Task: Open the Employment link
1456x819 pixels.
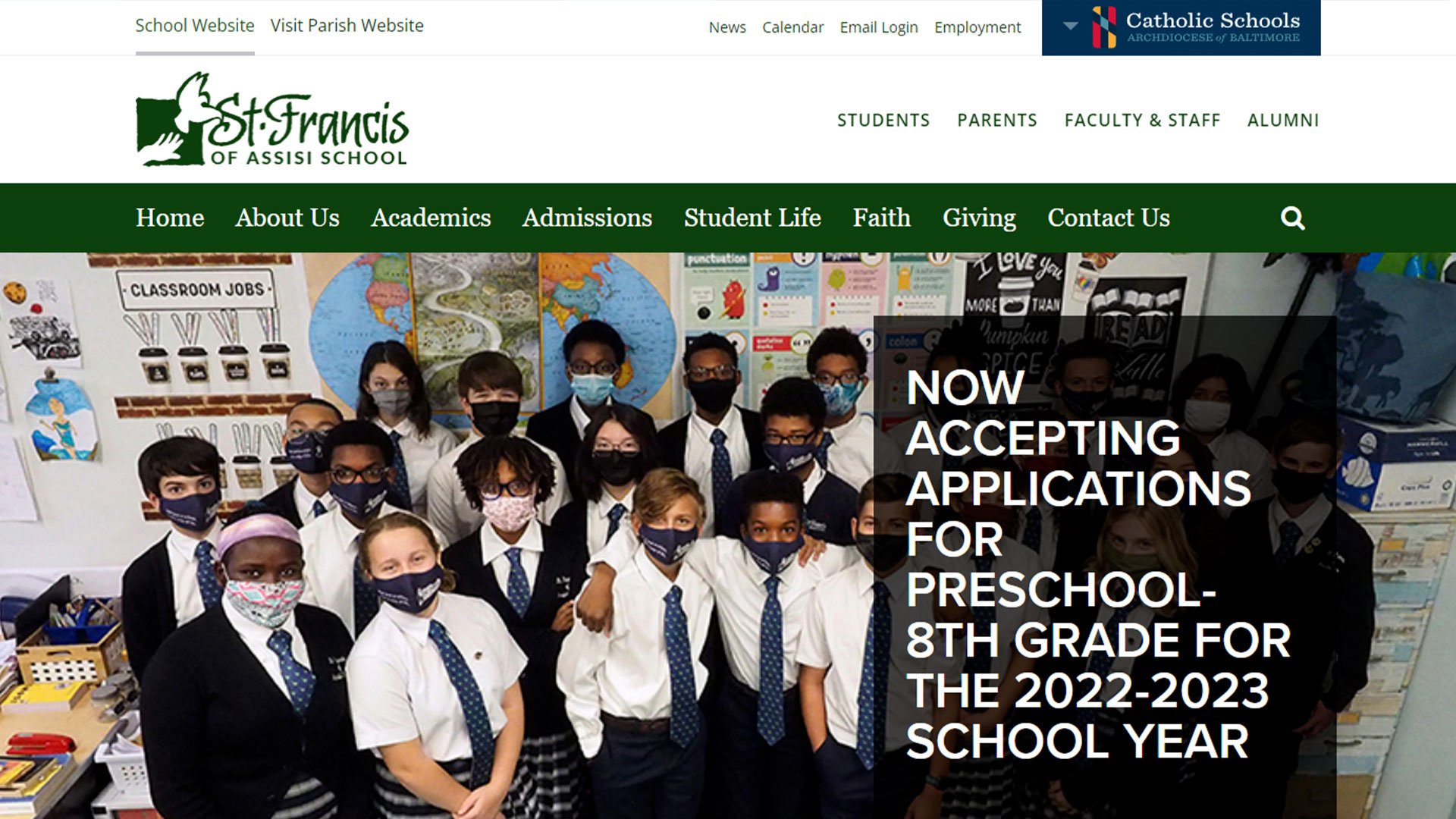Action: pyautogui.click(x=977, y=27)
